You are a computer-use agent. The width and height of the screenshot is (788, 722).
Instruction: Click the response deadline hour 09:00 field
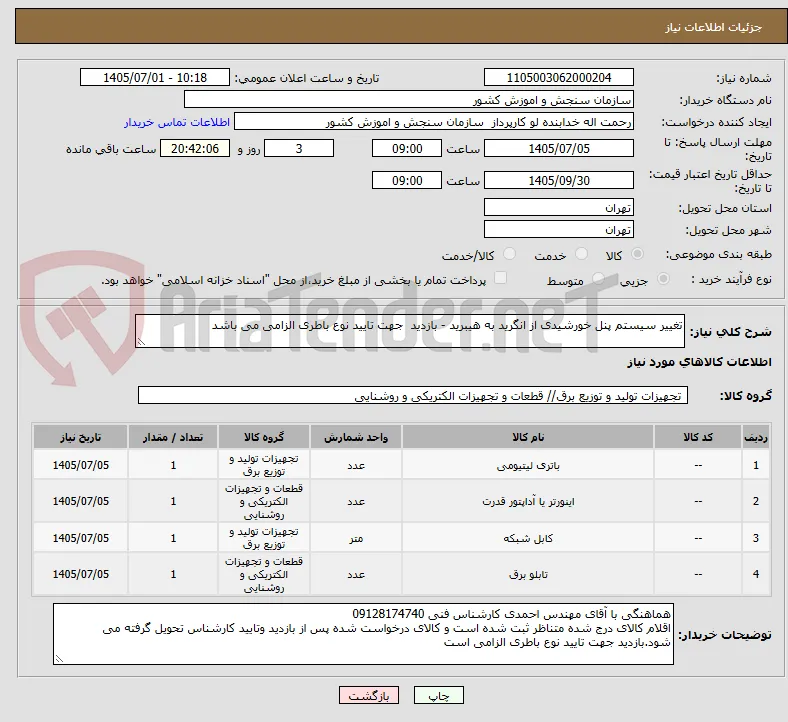407,149
